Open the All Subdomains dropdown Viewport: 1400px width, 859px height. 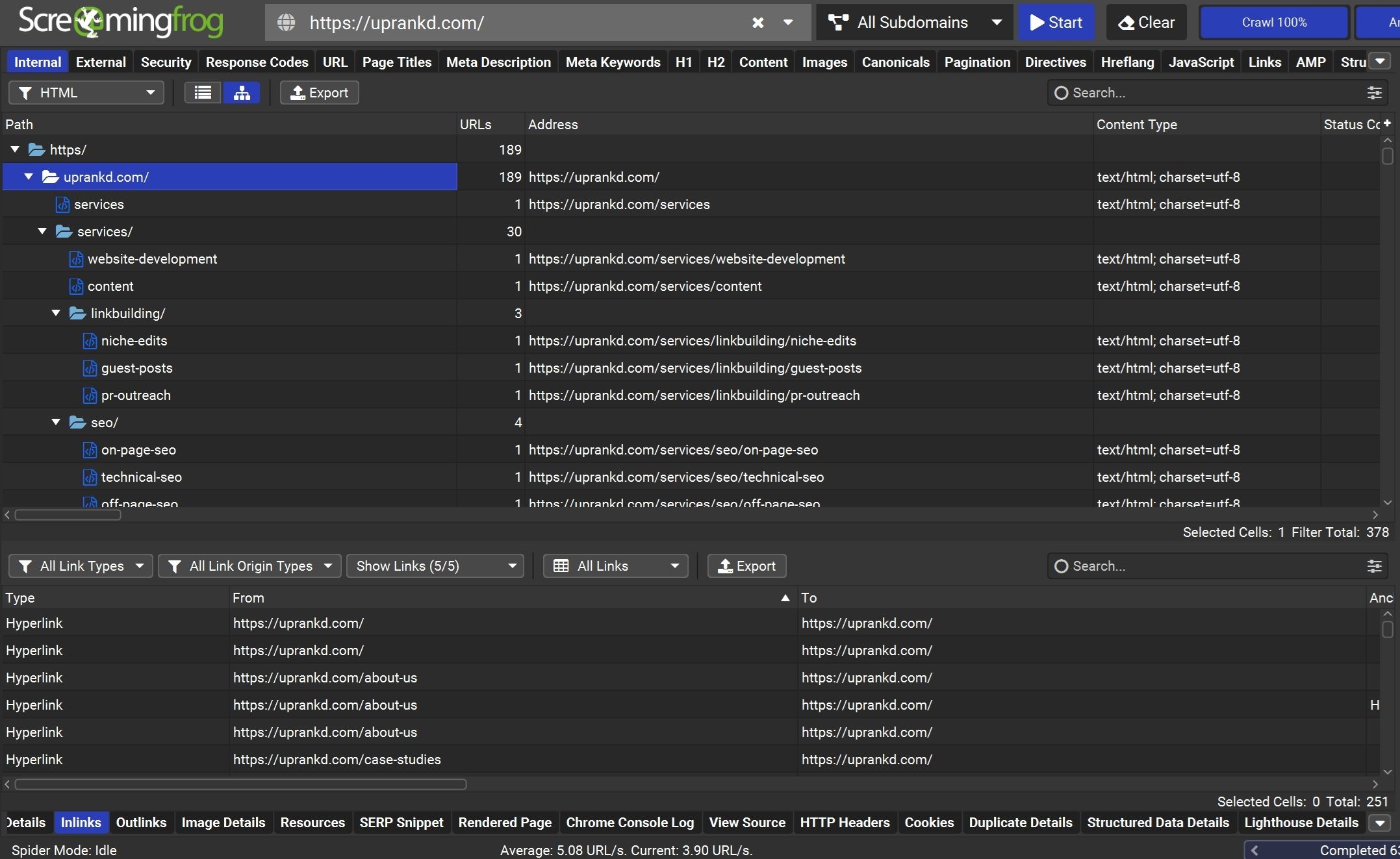(915, 23)
